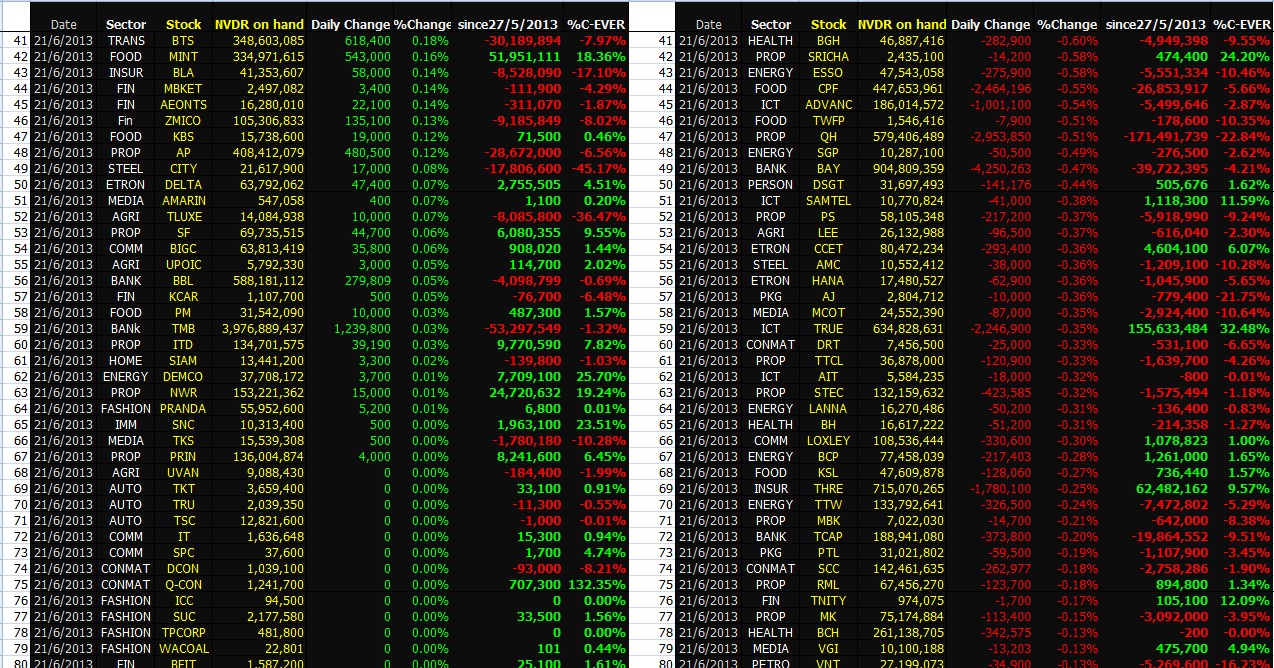The height and width of the screenshot is (668, 1274).
Task: Select the IMM sector cell
Action: [x=126, y=425]
